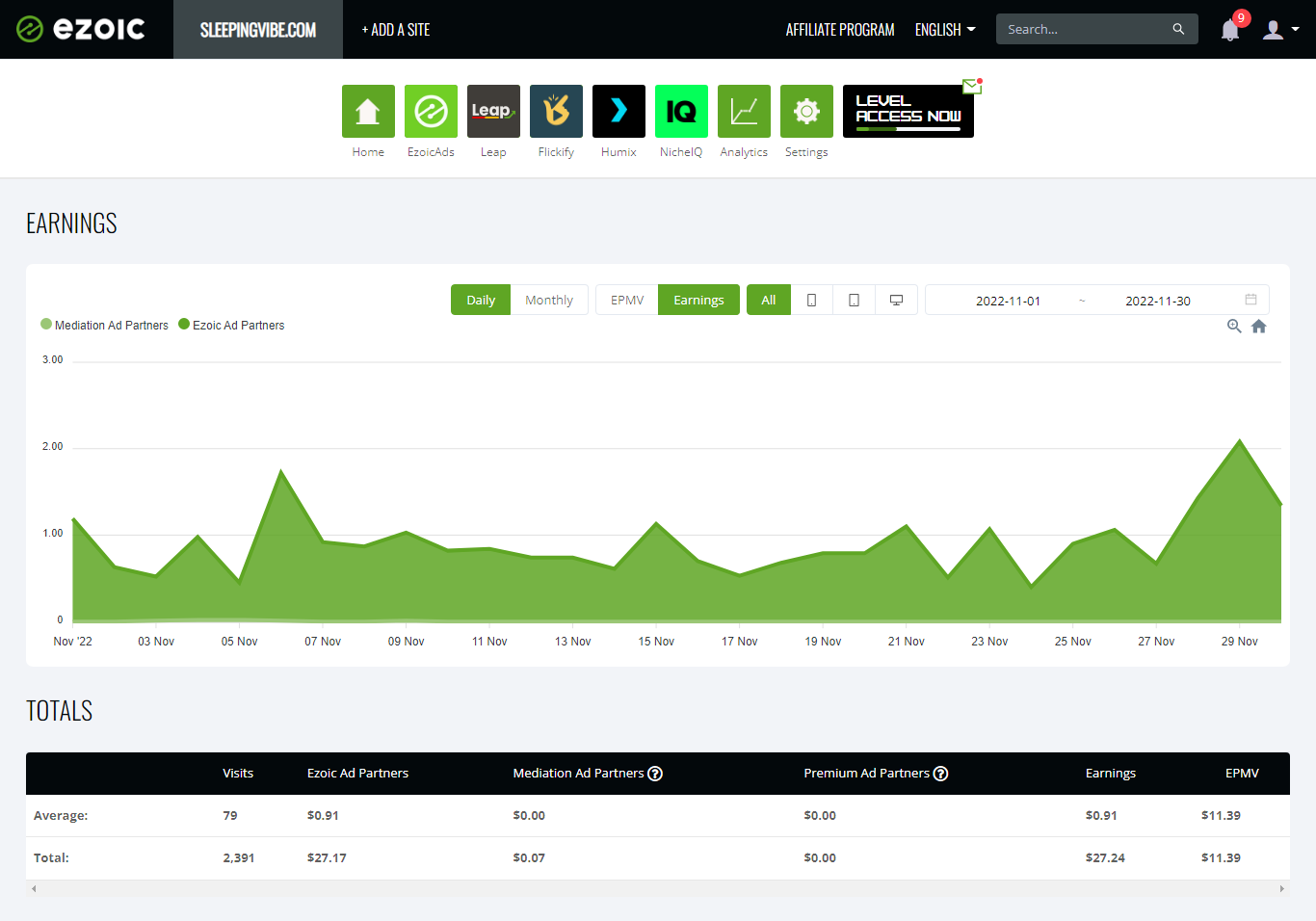Click the end date 2022-11-30 field
1316x921 pixels.
tap(1158, 301)
